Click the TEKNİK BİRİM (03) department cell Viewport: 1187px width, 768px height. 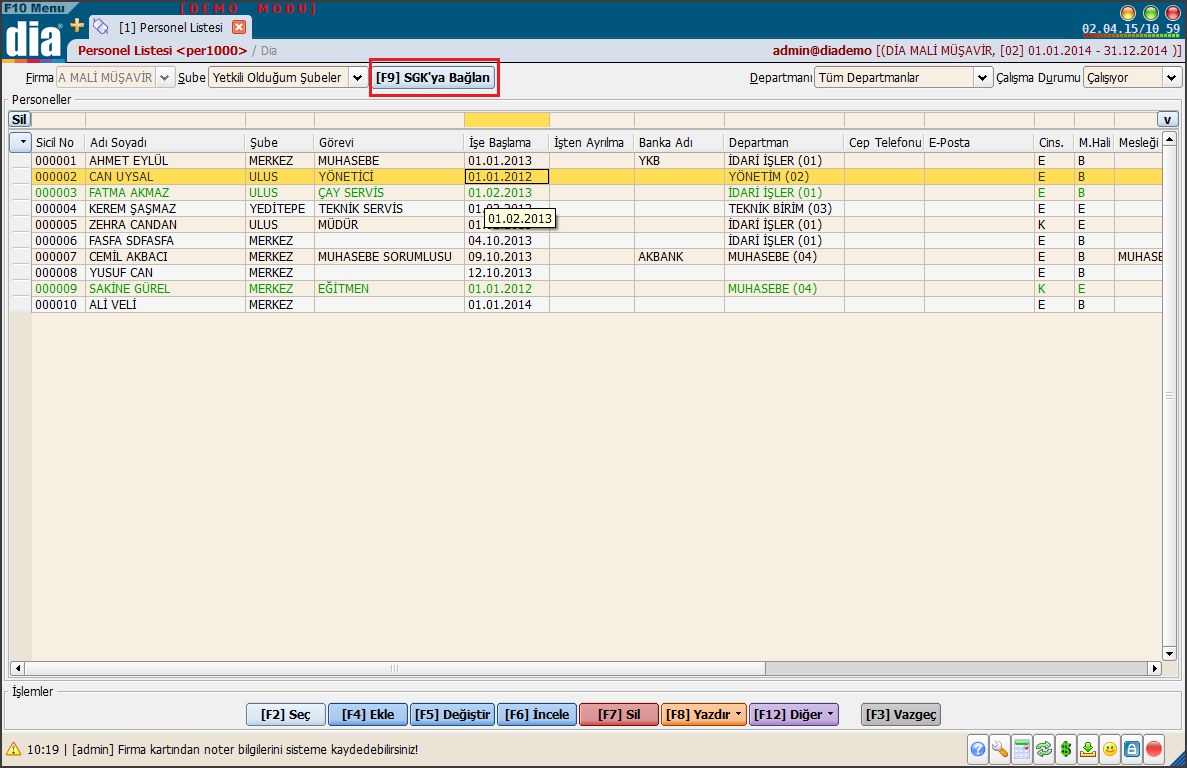tap(784, 208)
